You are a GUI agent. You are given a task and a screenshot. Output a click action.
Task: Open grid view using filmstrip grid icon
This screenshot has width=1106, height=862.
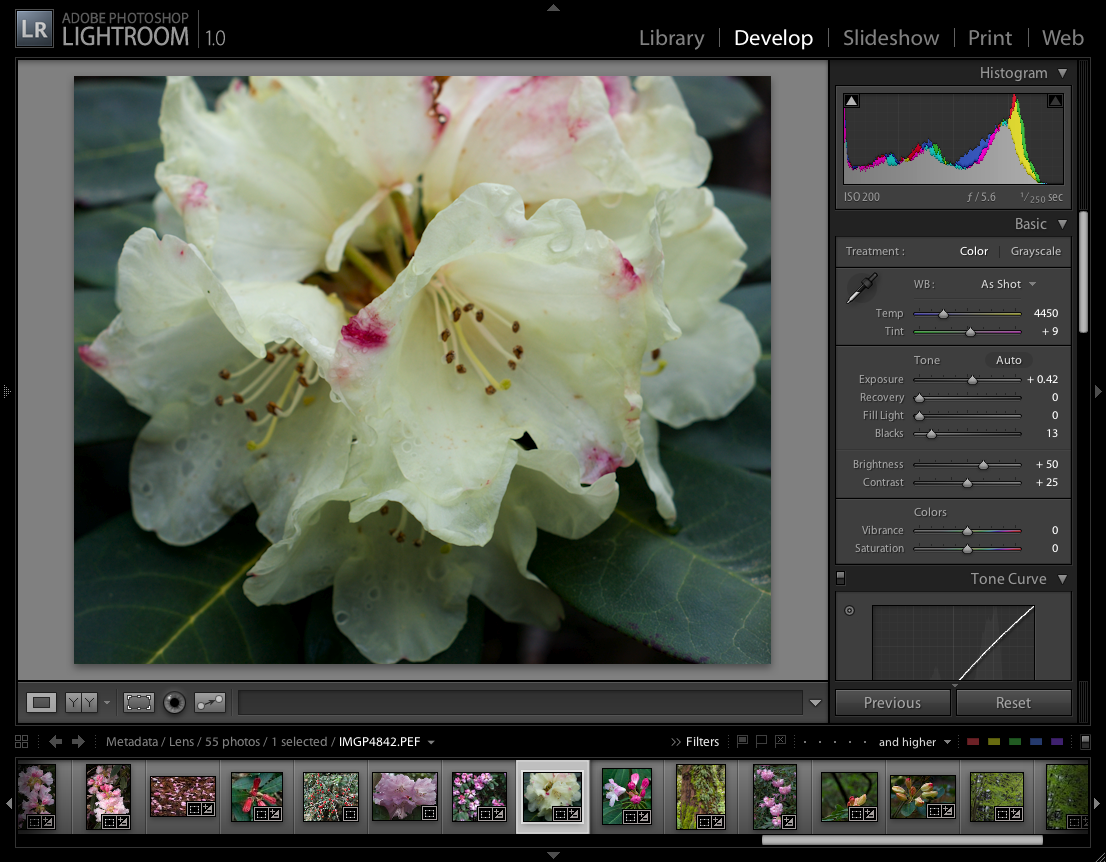click(x=21, y=741)
